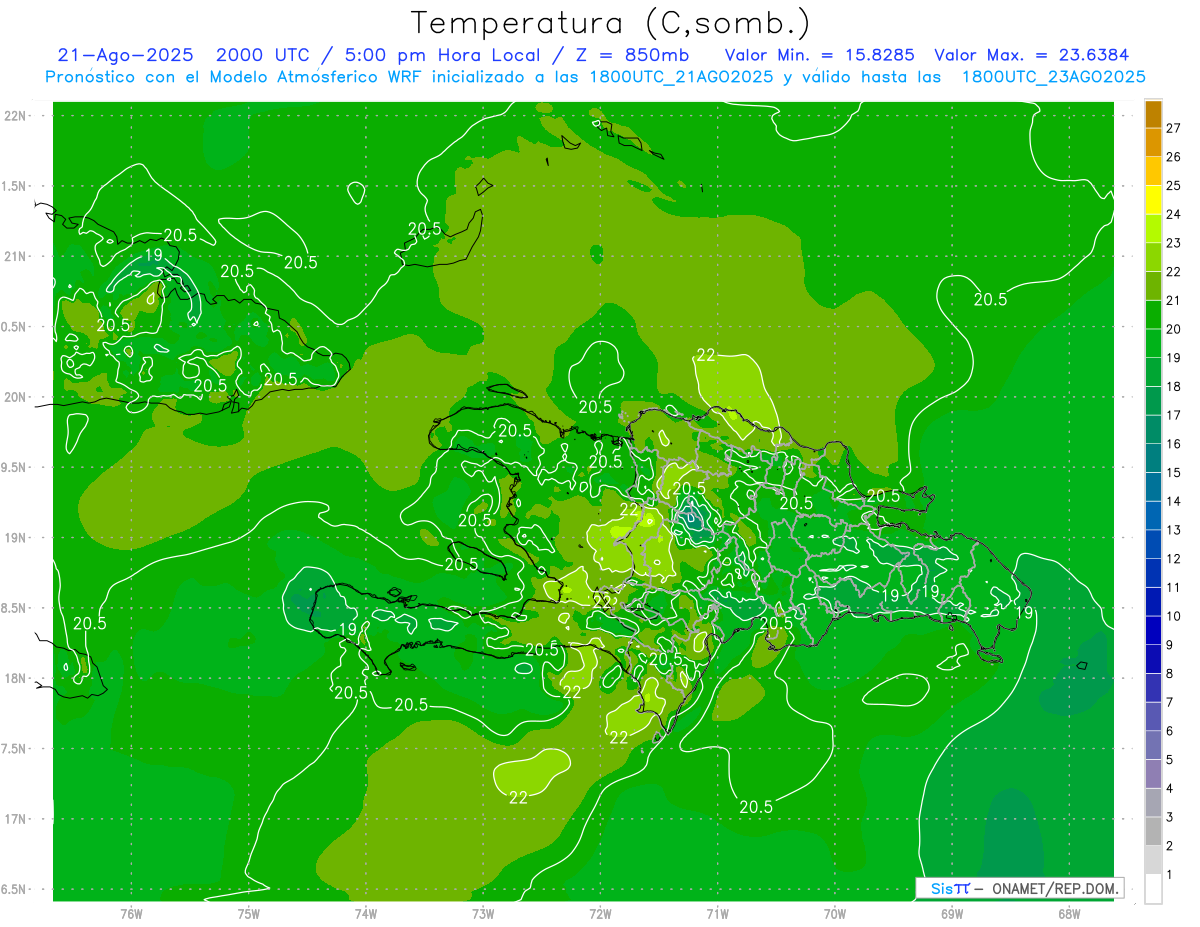
Task: Click the orange colorbar segment between 26 and 27
Action: pos(1153,143)
